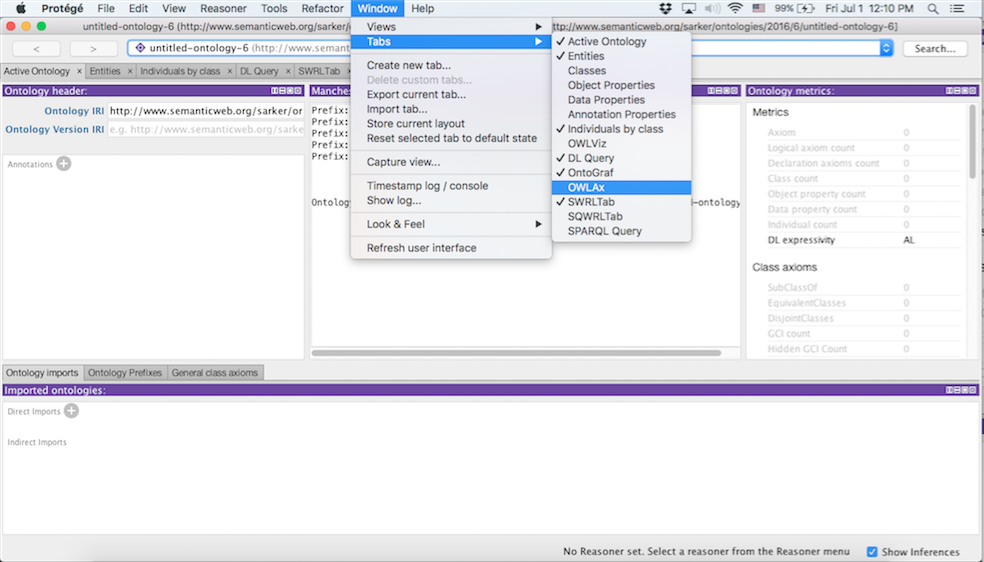Click the split-vertically icon in Ontology header panel
The height and width of the screenshot is (562, 984).
[x=275, y=91]
